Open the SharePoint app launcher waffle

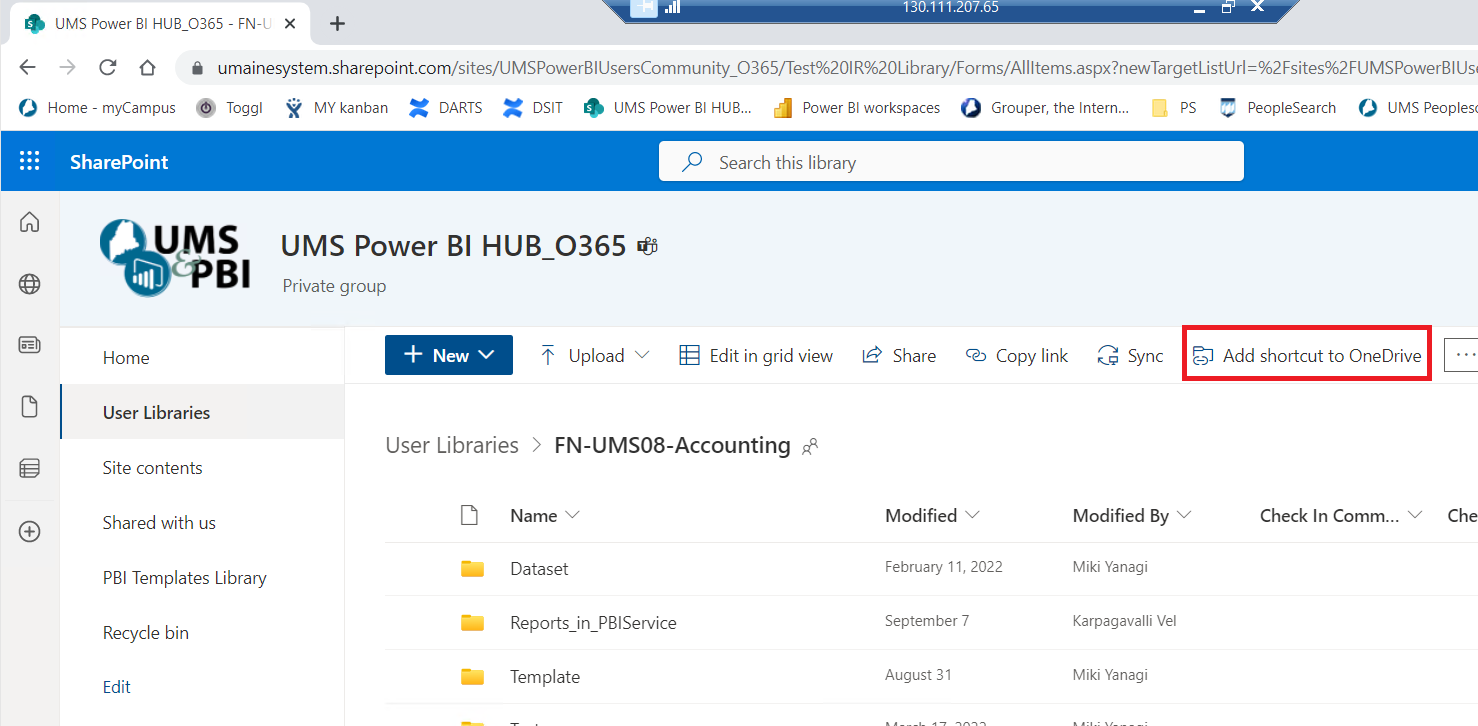(30, 161)
